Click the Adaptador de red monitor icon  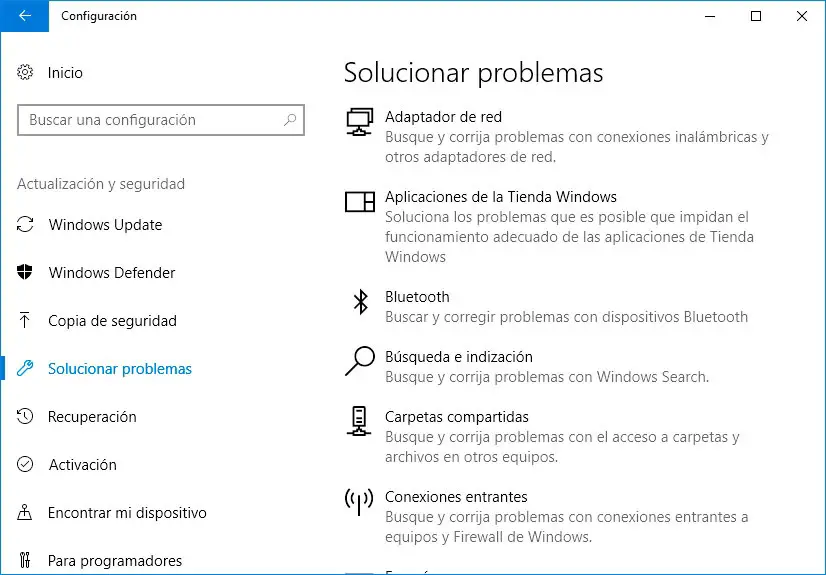click(x=359, y=122)
